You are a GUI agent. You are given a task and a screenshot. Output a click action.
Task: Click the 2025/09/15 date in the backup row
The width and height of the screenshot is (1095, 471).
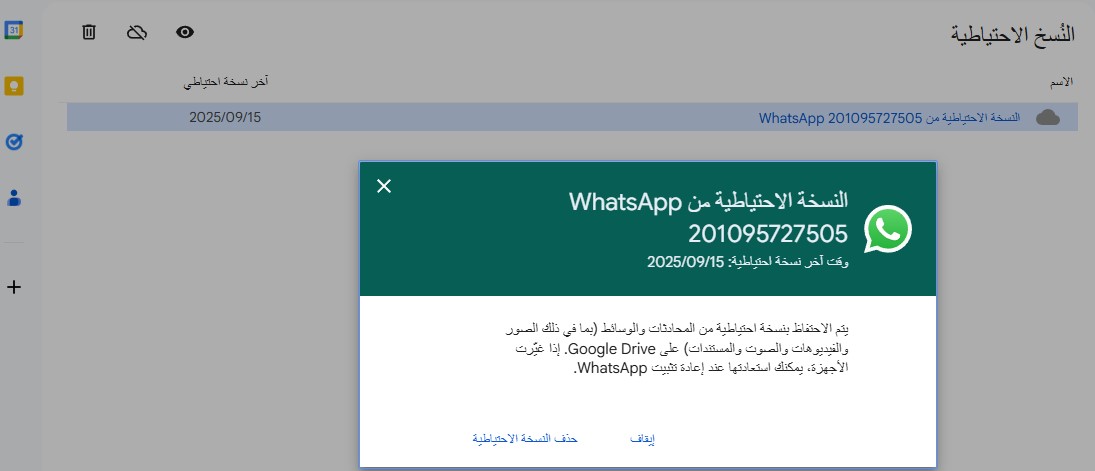pos(232,117)
